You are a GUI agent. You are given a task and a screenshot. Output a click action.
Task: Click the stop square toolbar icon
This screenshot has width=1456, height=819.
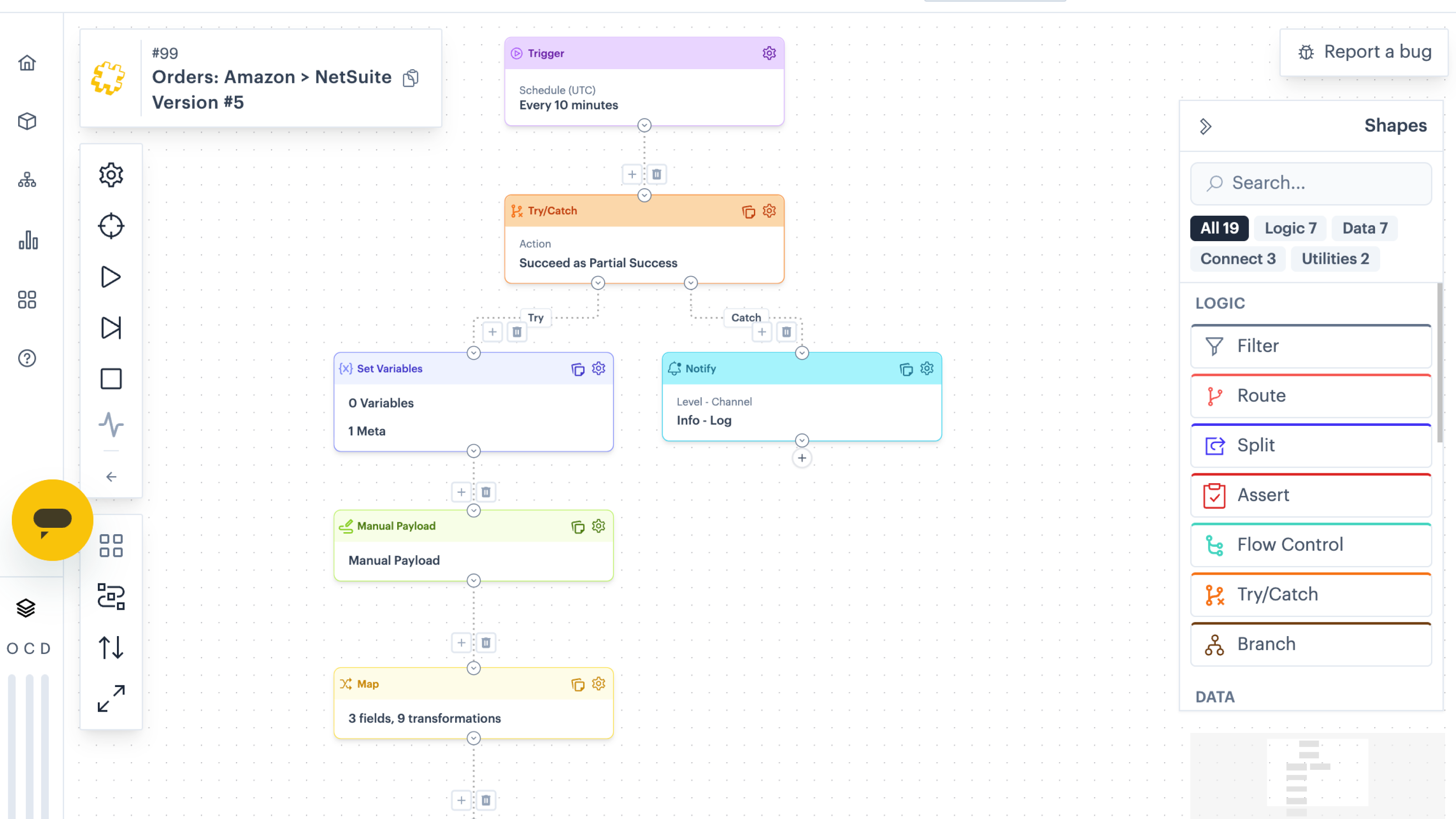[x=111, y=379]
